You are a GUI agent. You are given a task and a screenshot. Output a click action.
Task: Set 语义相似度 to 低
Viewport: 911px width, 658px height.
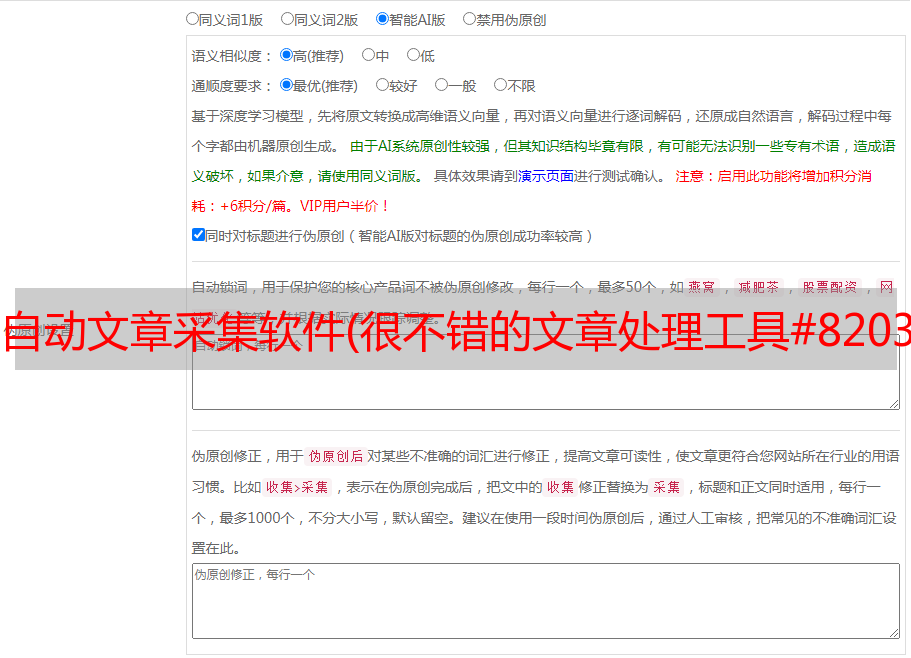pos(413,55)
